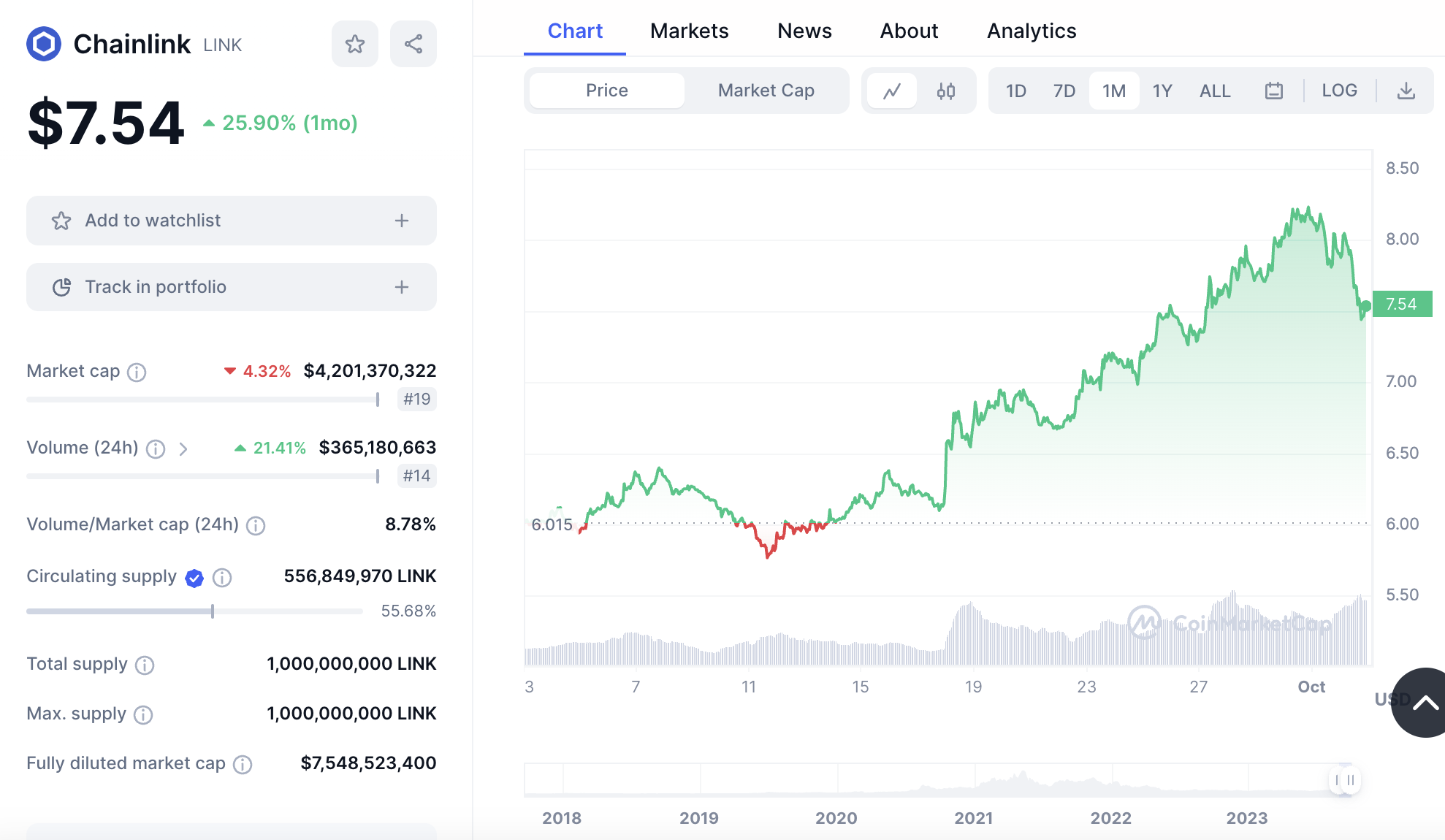The image size is (1445, 840).
Task: Click Circulating supply info icon
Action: [222, 578]
